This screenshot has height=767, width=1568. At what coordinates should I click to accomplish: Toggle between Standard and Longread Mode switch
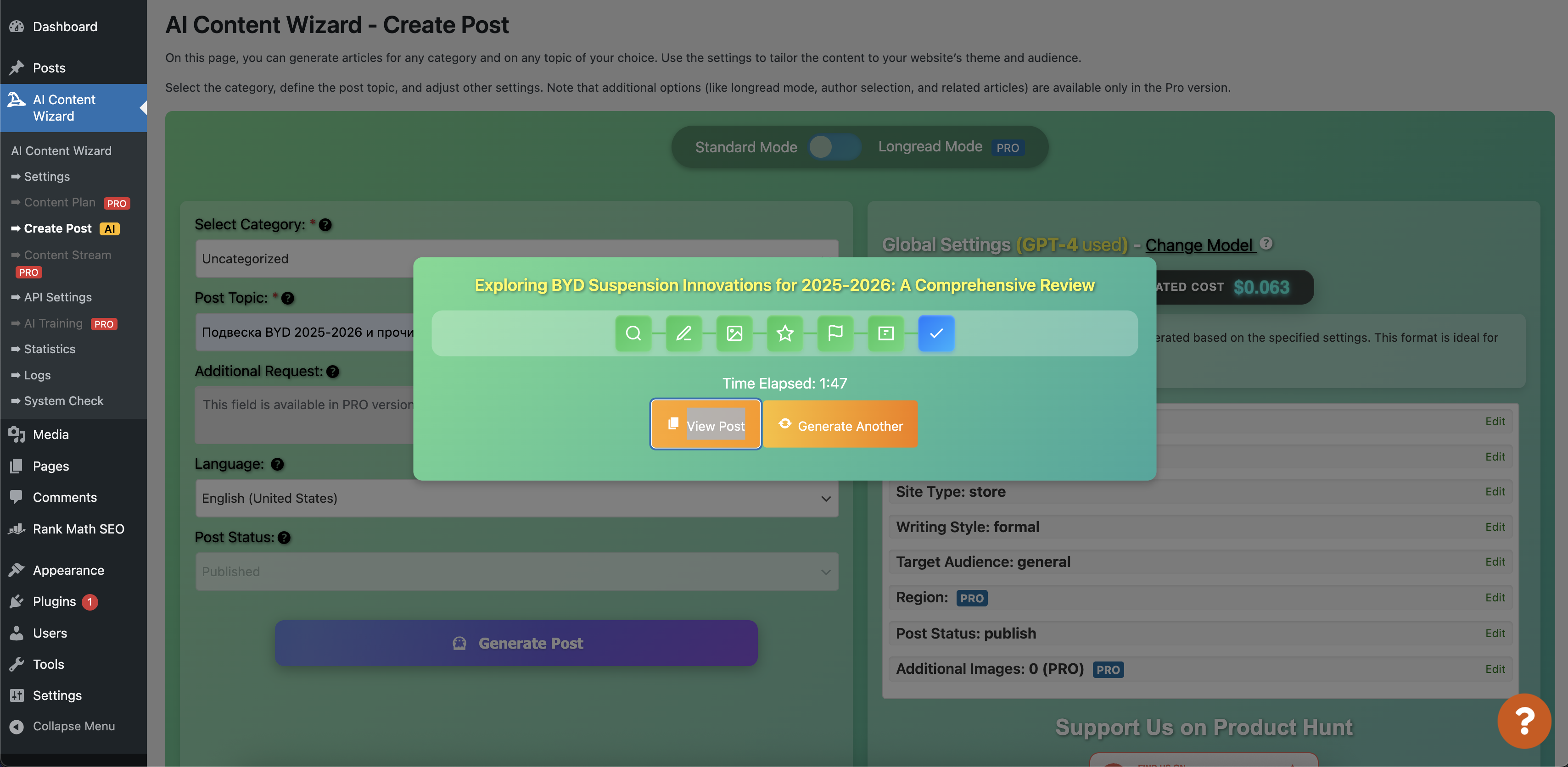[834, 147]
